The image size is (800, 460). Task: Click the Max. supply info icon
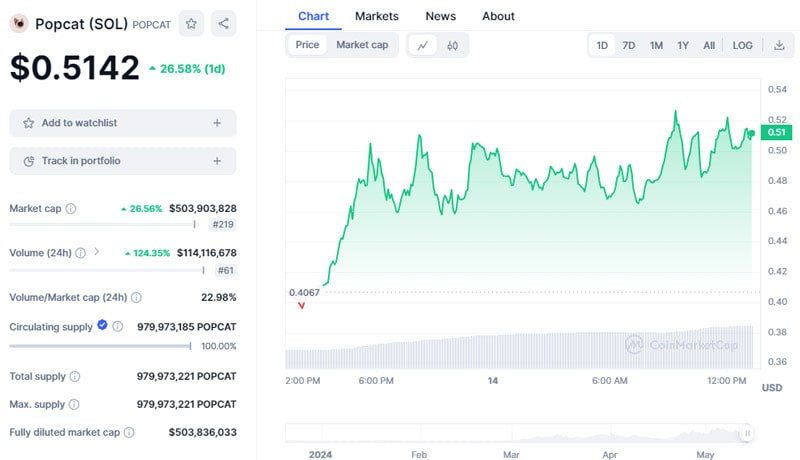coord(74,404)
